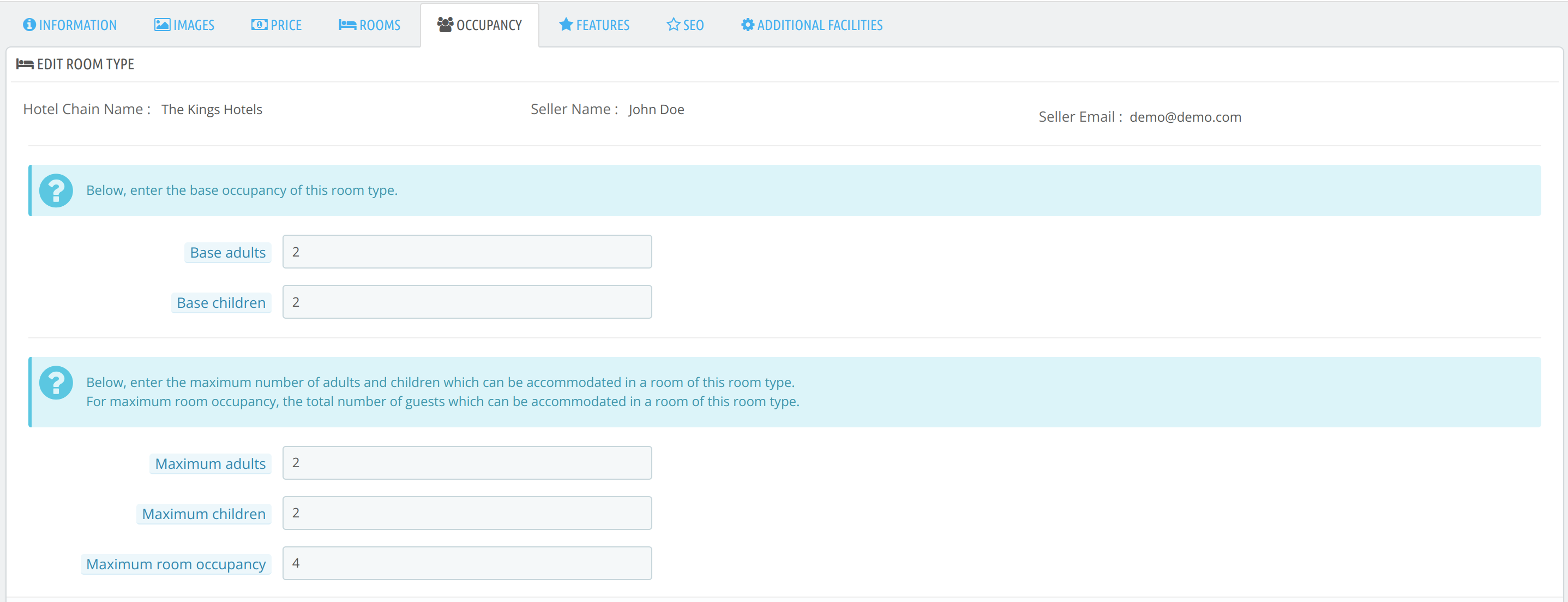Click the help icon in maximum occupancy notice
The image size is (1568, 602).
(56, 383)
